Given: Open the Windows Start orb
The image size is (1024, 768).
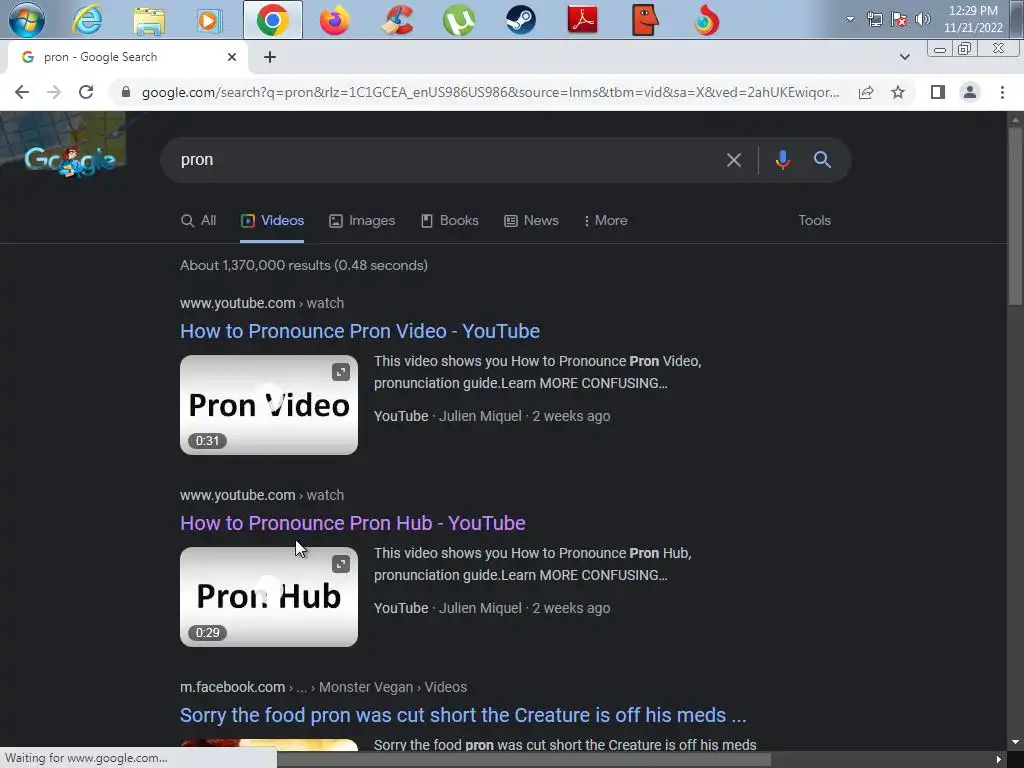Looking at the screenshot, I should pyautogui.click(x=26, y=20).
